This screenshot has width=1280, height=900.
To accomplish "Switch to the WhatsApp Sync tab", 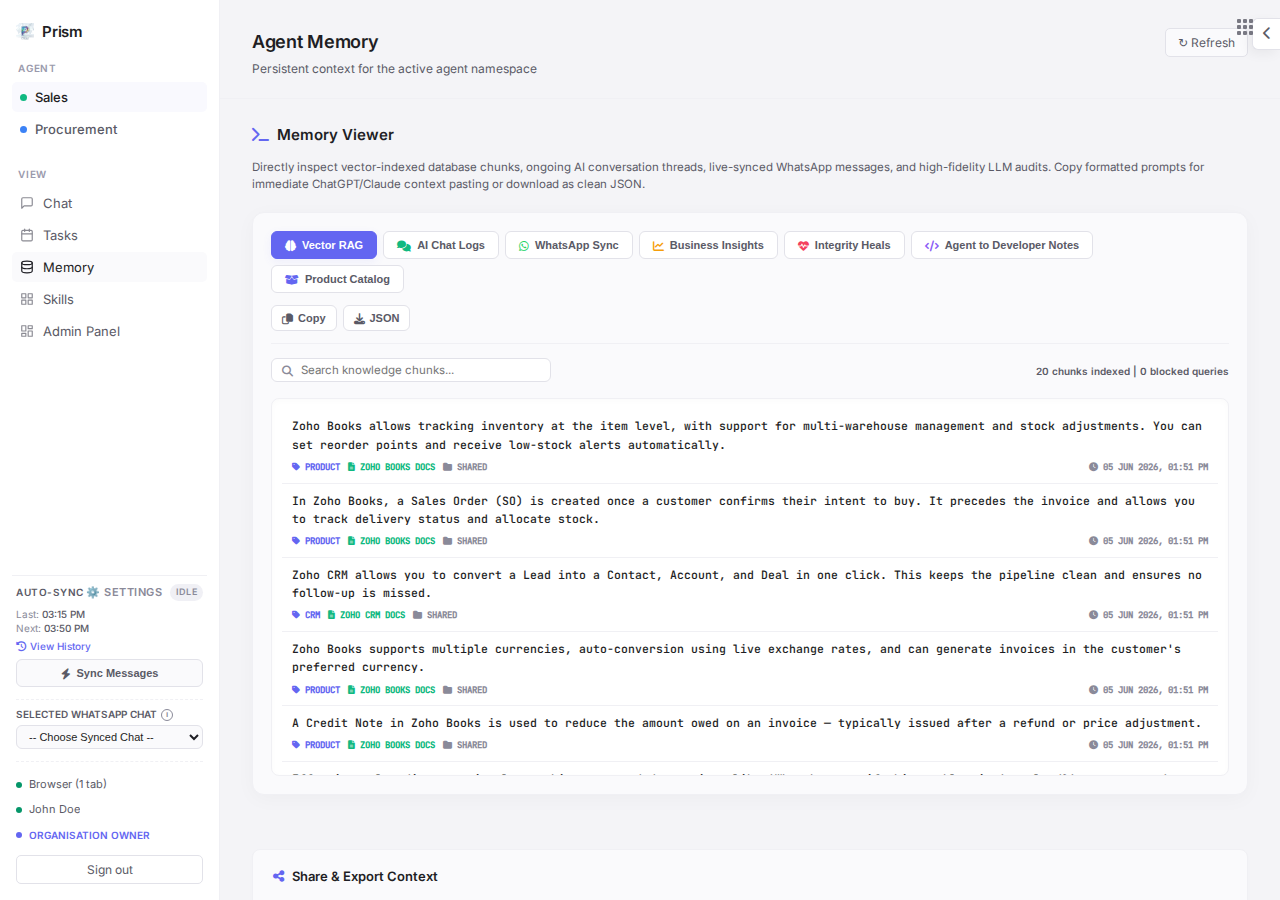I will [569, 245].
